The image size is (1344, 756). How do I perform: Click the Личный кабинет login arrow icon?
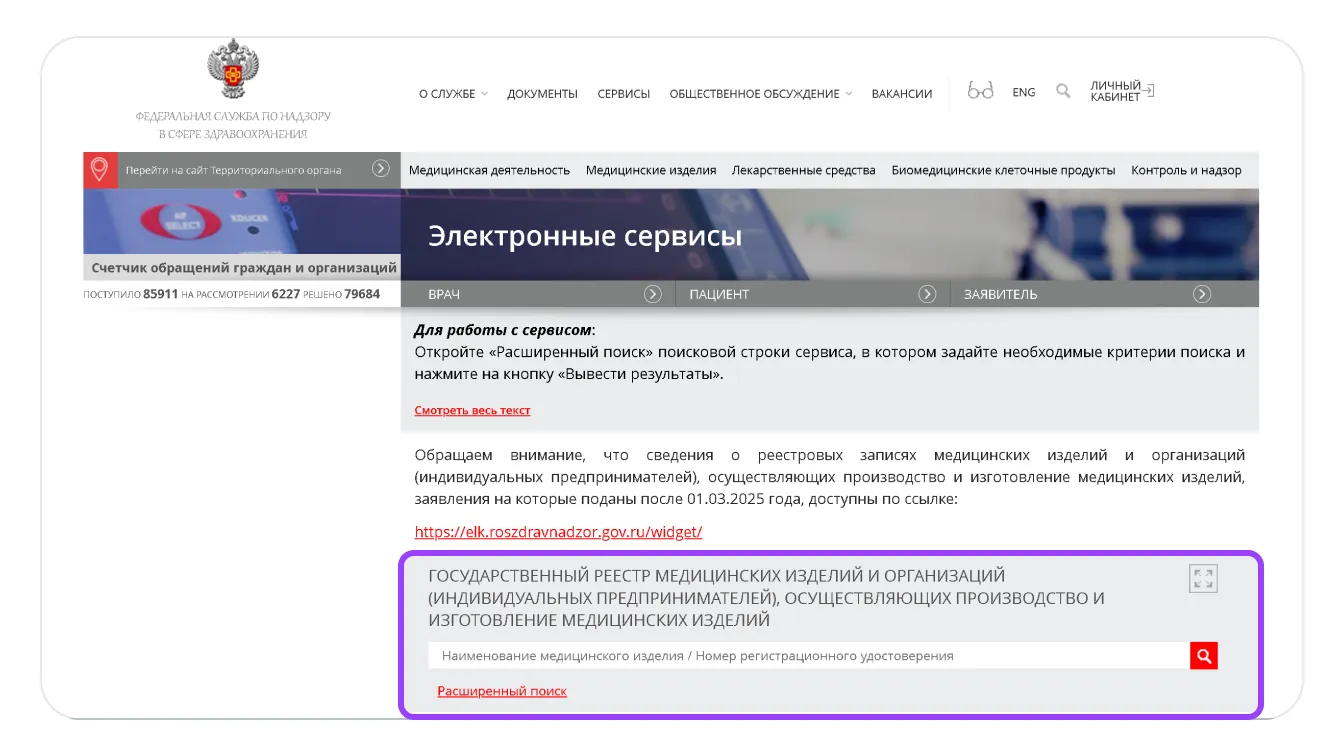1148,91
